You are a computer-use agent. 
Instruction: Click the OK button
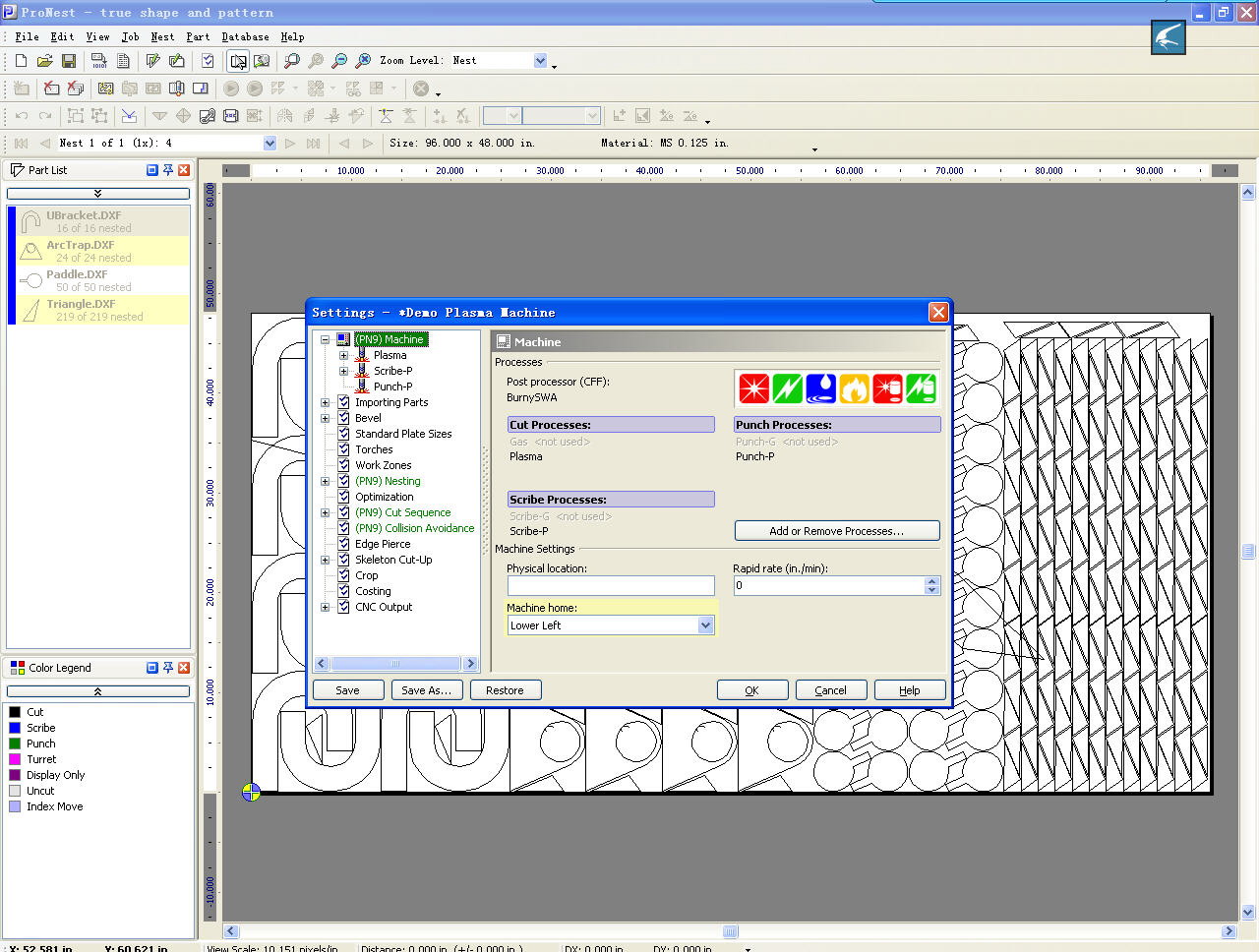tap(752, 690)
